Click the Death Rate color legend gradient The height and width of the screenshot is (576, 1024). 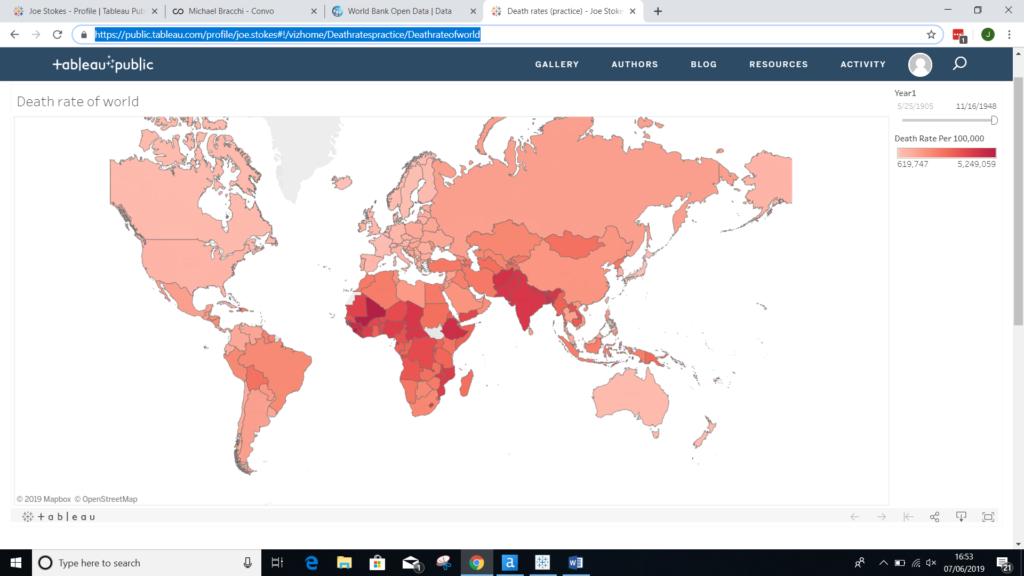[x=946, y=153]
